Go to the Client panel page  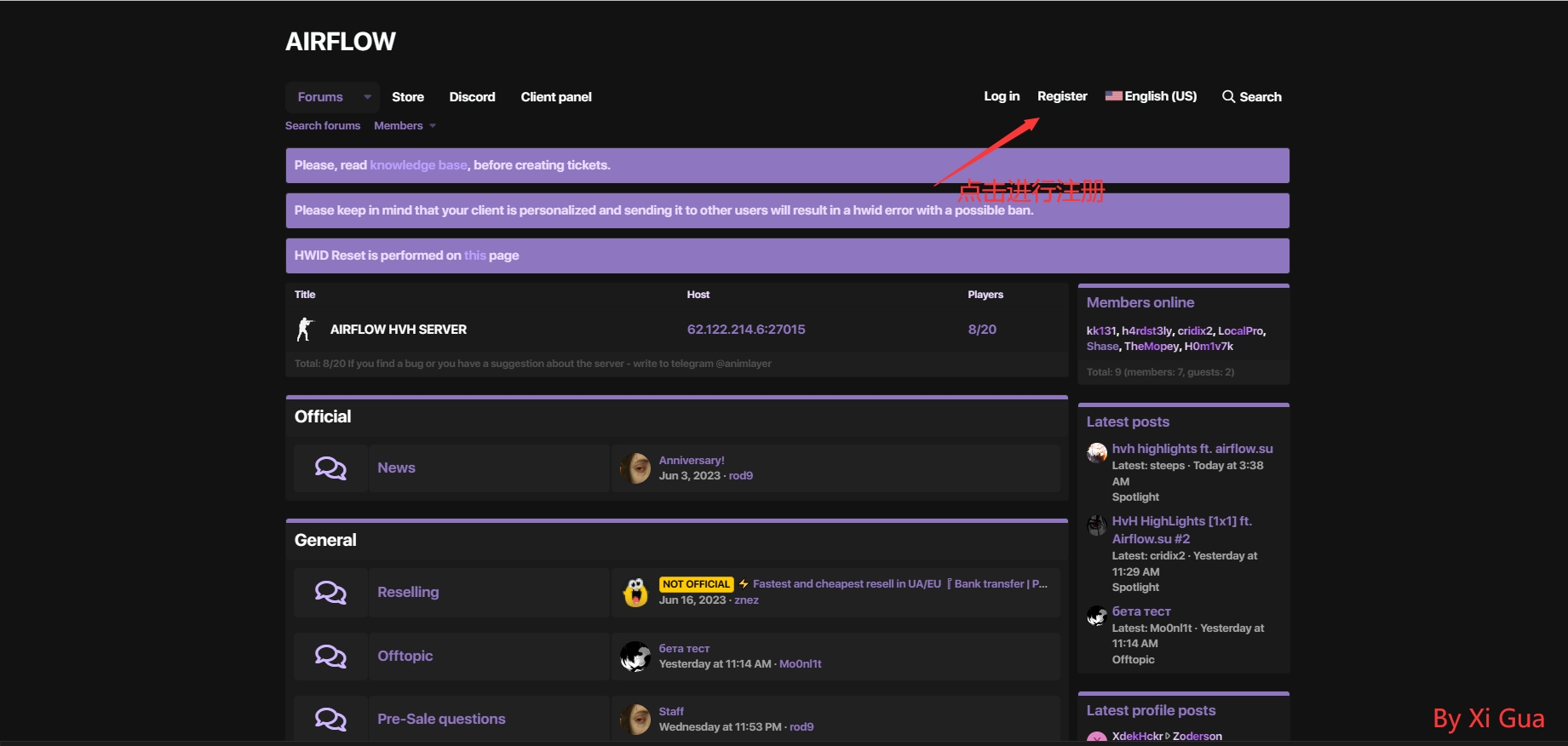tap(556, 97)
